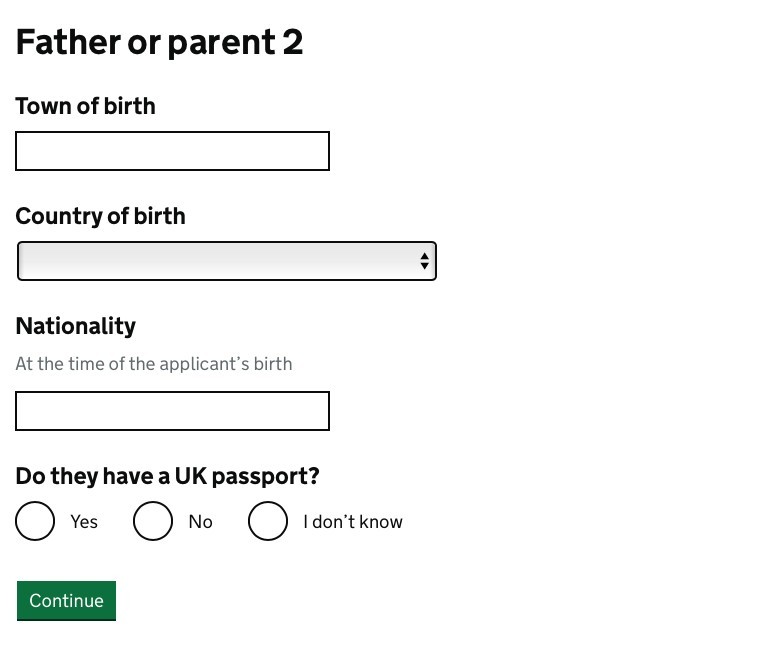Open the Country of birth dropdown
This screenshot has width=760, height=664.
click(226, 261)
